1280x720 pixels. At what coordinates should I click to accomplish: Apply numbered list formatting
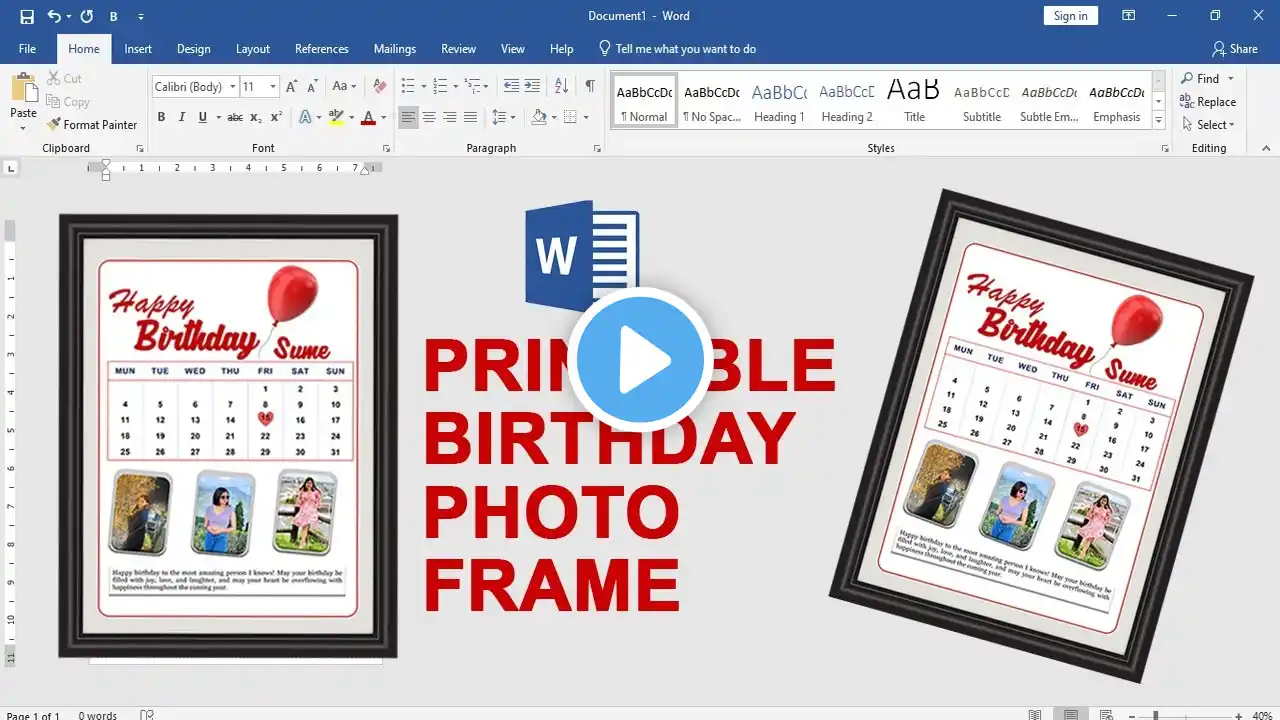pos(440,87)
